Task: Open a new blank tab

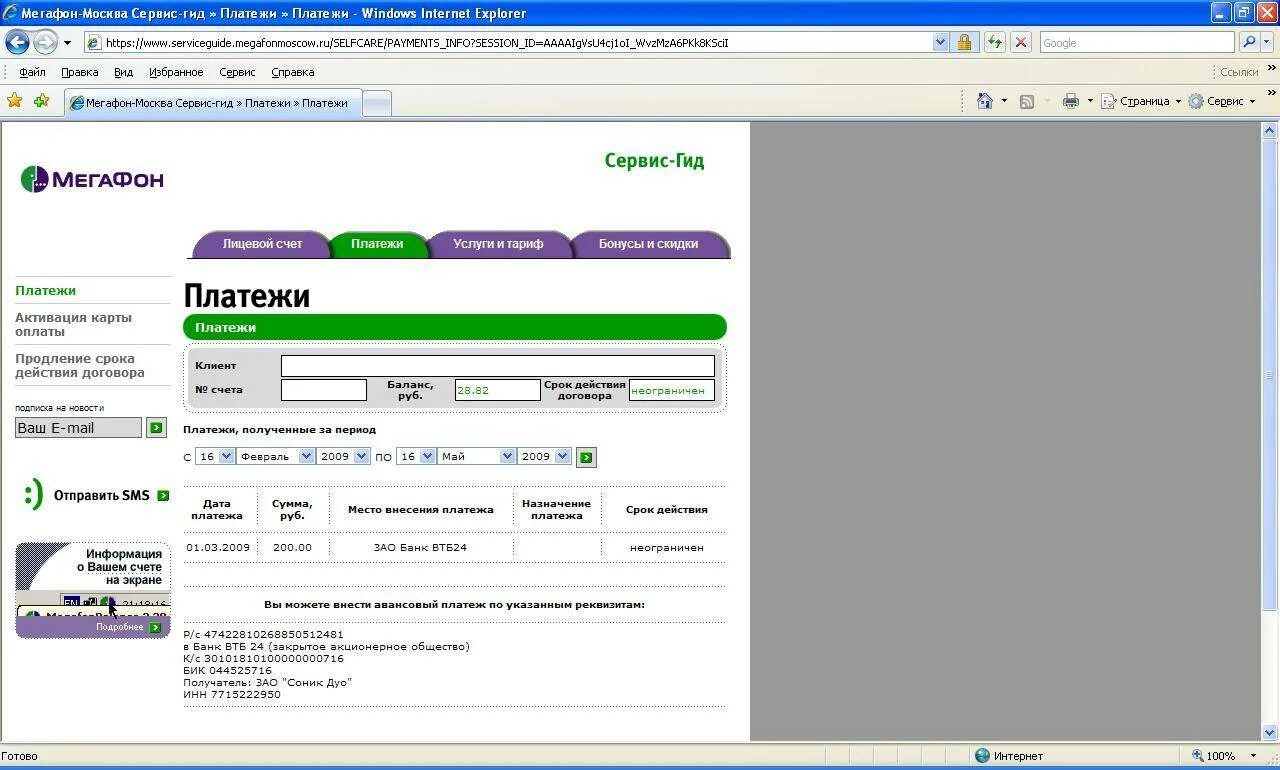Action: coord(376,103)
